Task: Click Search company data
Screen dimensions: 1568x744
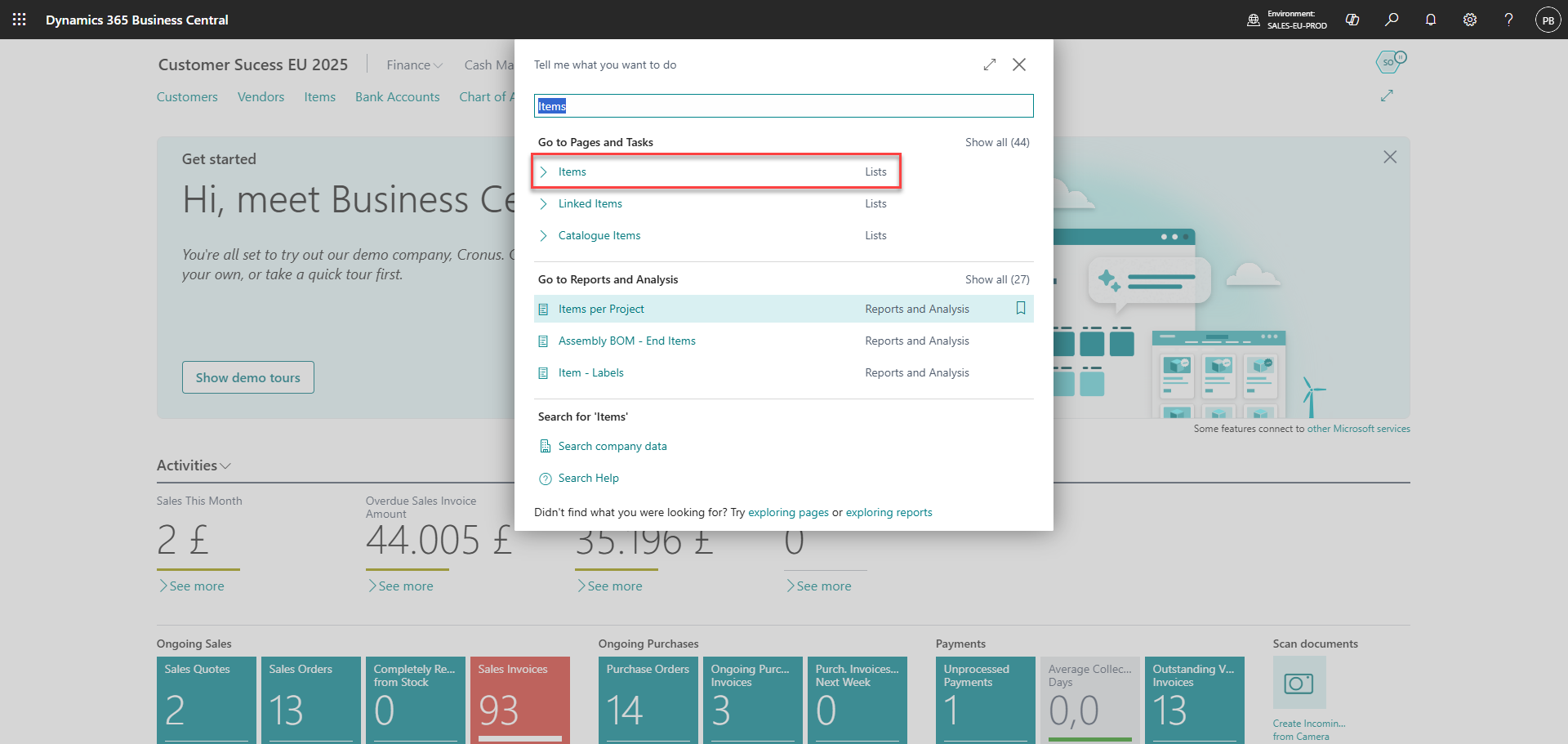Action: click(612, 446)
